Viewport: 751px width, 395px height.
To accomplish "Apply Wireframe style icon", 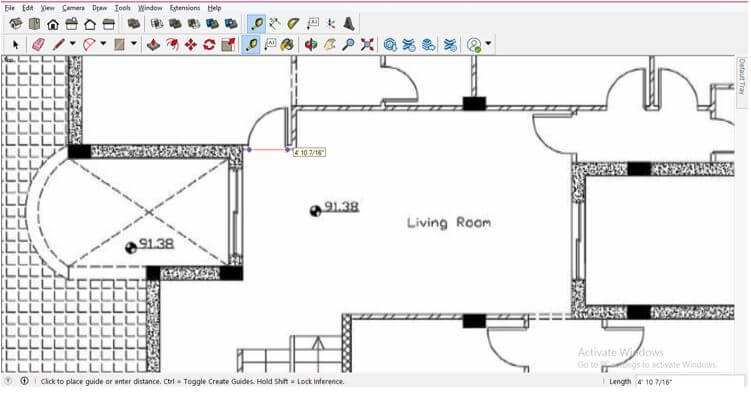I will click(157, 23).
